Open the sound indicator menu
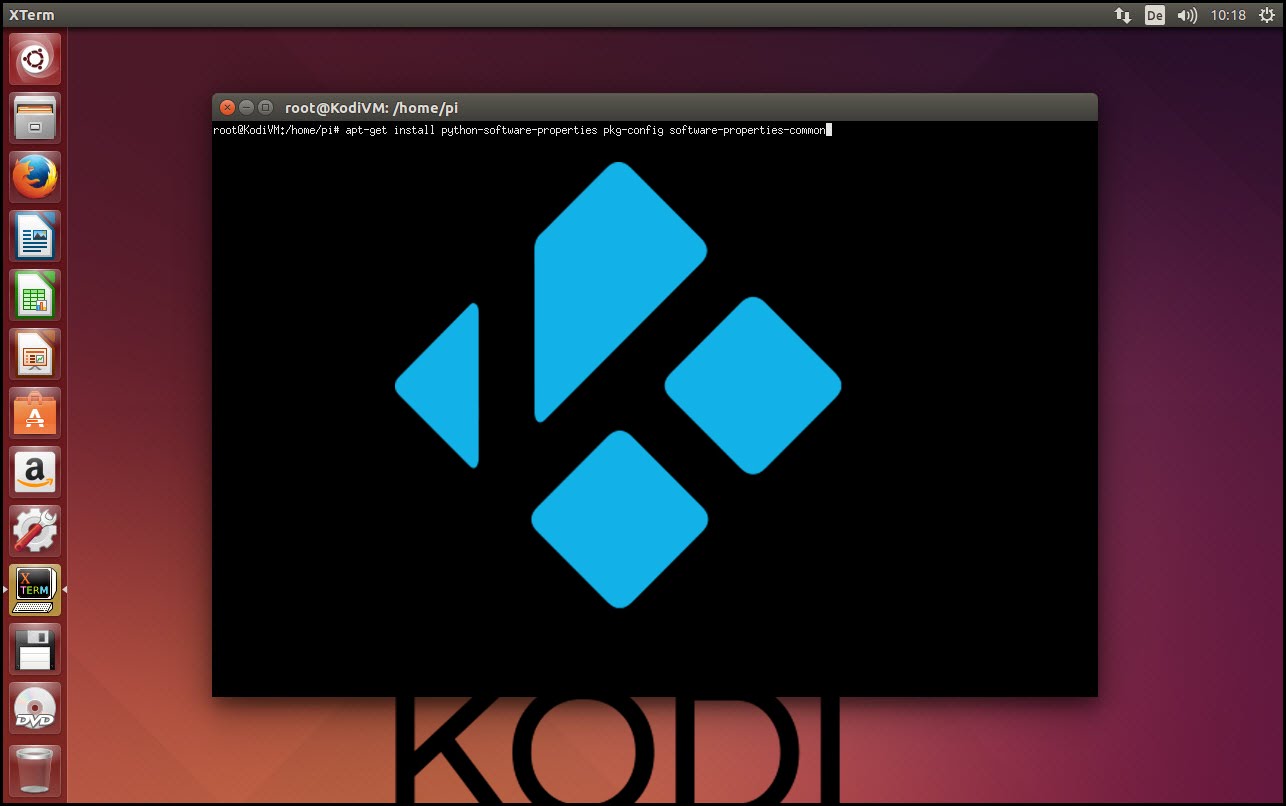The height and width of the screenshot is (806, 1286). (1186, 15)
